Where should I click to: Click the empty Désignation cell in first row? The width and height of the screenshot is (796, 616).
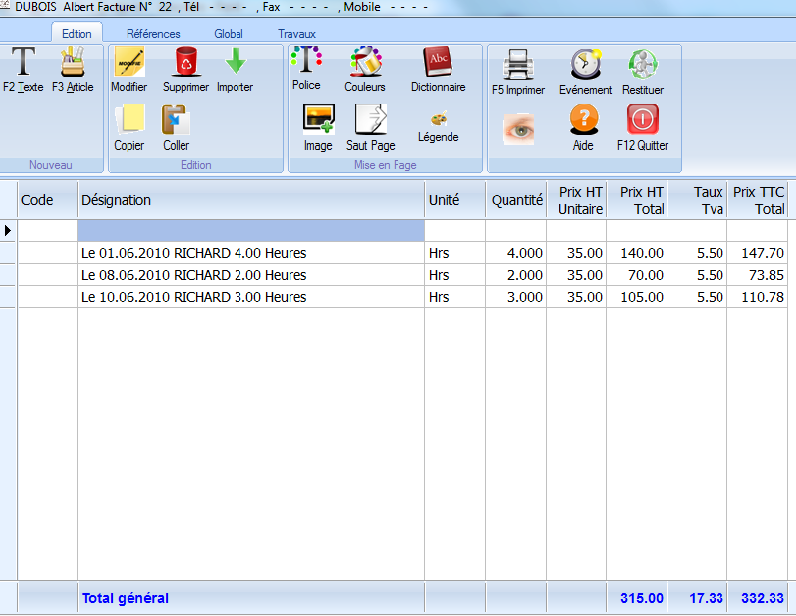(x=251, y=231)
